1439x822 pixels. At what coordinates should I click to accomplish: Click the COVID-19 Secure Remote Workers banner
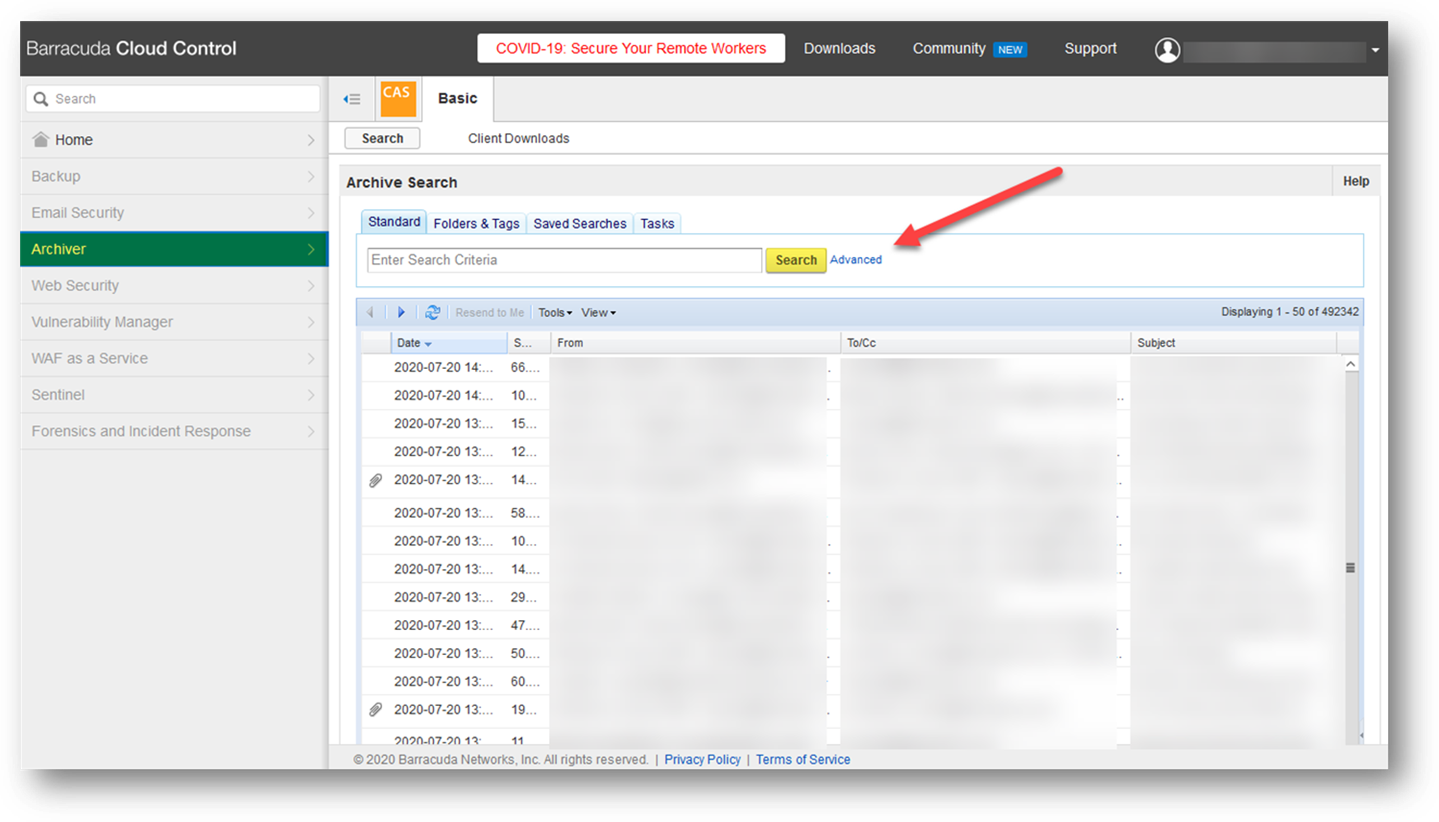coord(631,48)
